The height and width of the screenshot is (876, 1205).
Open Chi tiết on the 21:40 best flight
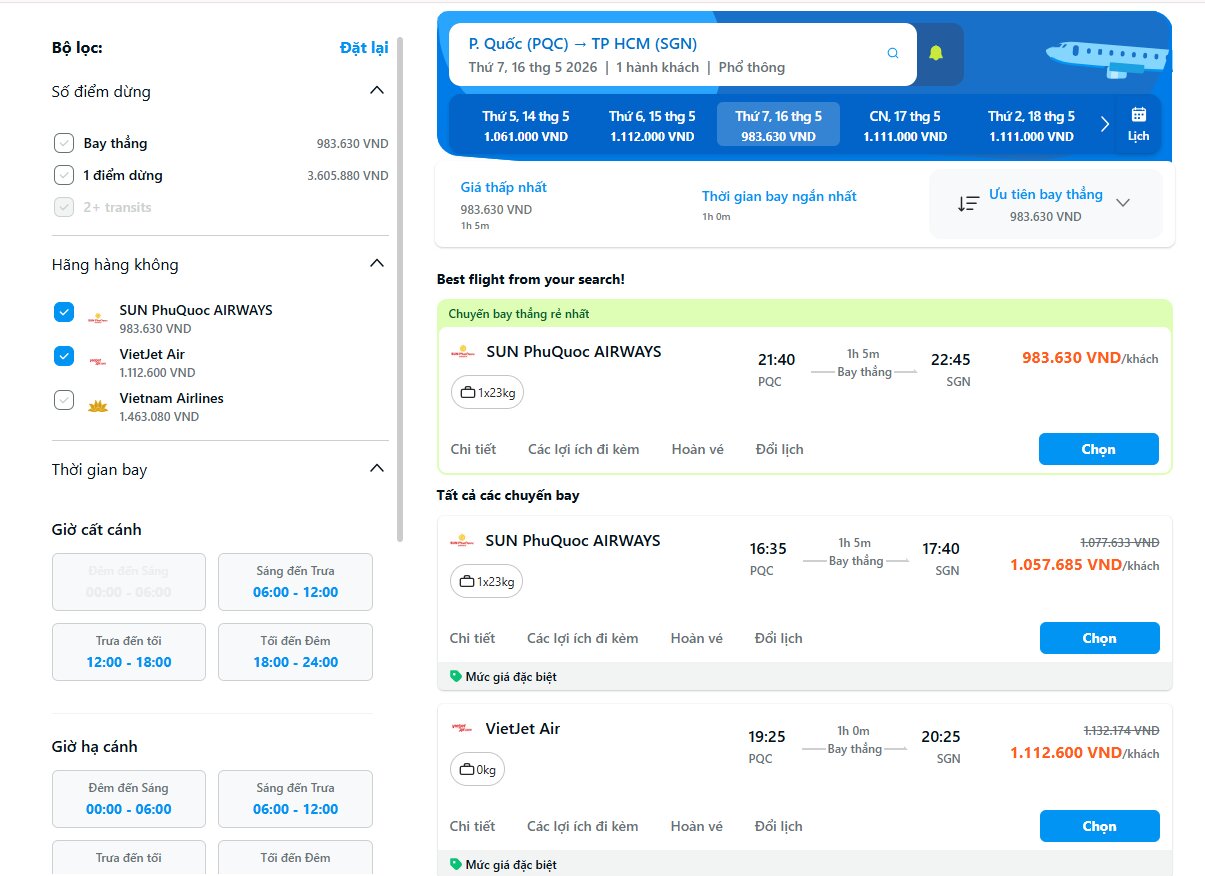pos(473,449)
